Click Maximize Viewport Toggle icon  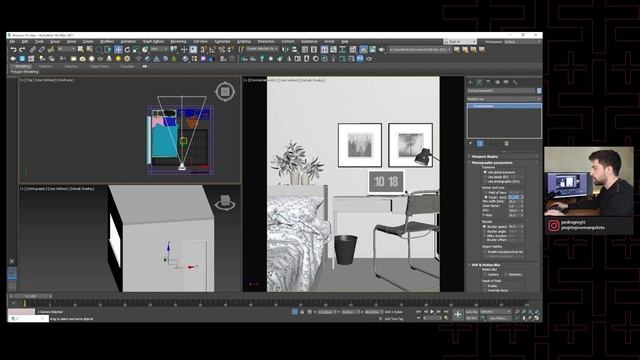click(x=536, y=318)
